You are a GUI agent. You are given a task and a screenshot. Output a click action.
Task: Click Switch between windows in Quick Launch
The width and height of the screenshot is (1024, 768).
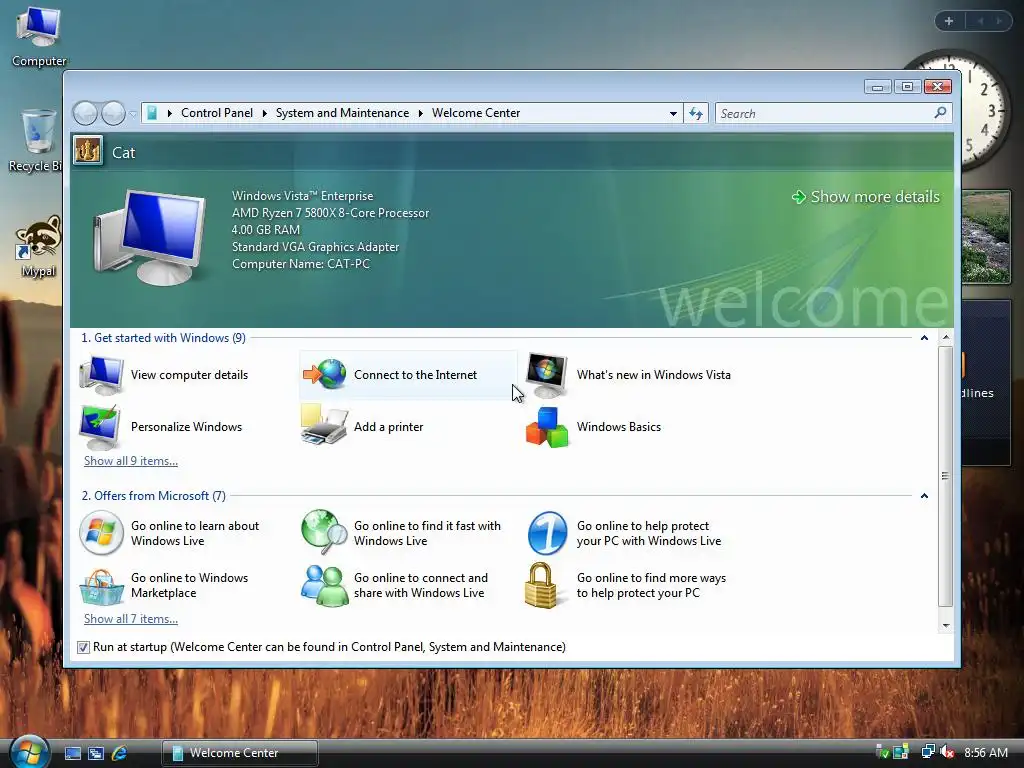[x=96, y=753]
